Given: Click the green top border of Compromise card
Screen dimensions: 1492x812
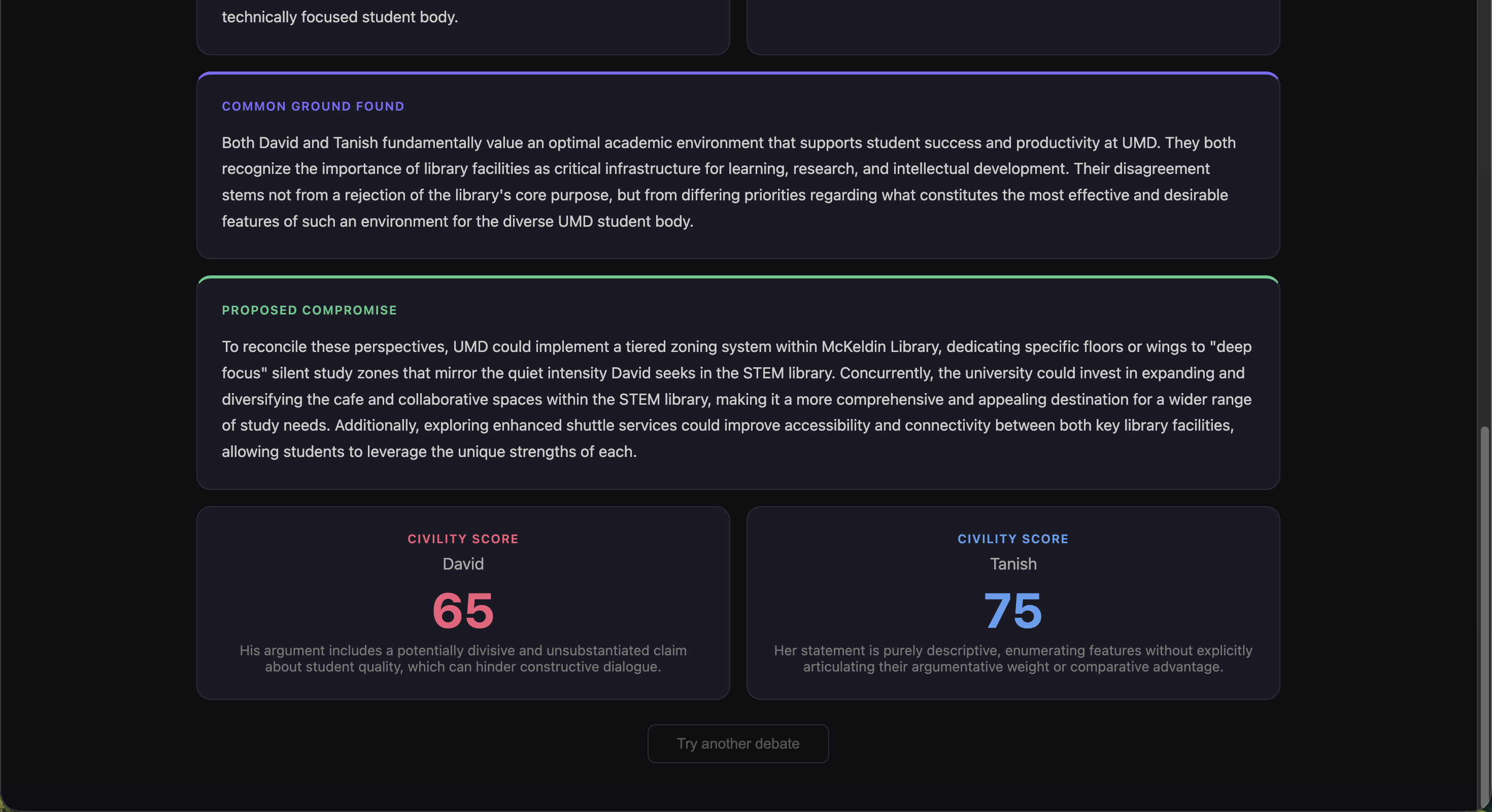Looking at the screenshot, I should [737, 277].
